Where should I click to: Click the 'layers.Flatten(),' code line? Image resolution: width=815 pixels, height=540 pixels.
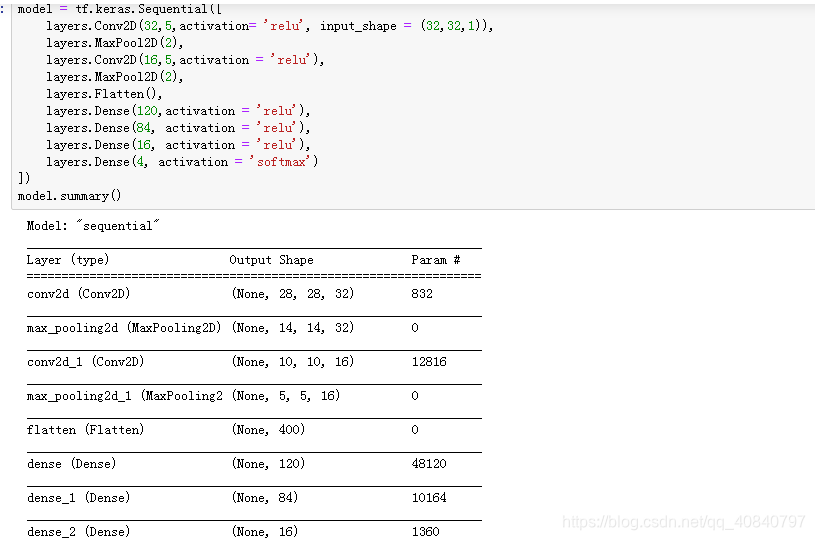coord(104,94)
